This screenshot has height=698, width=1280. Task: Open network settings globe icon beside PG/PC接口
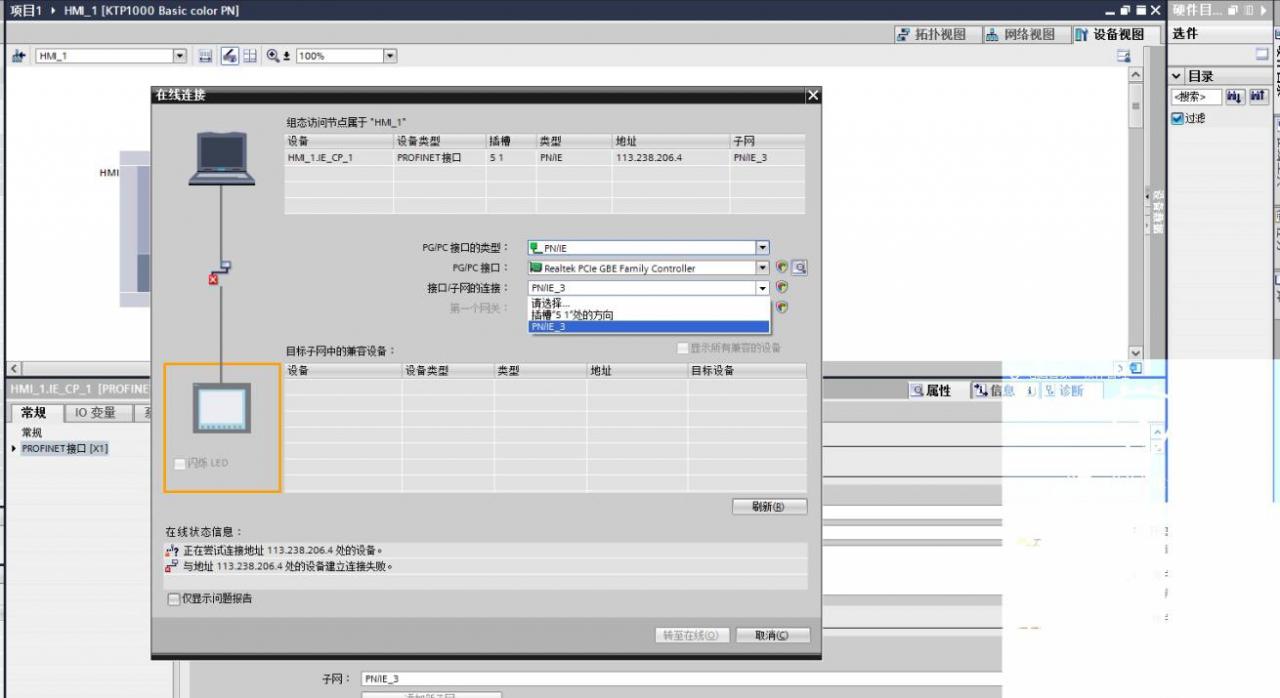(782, 267)
